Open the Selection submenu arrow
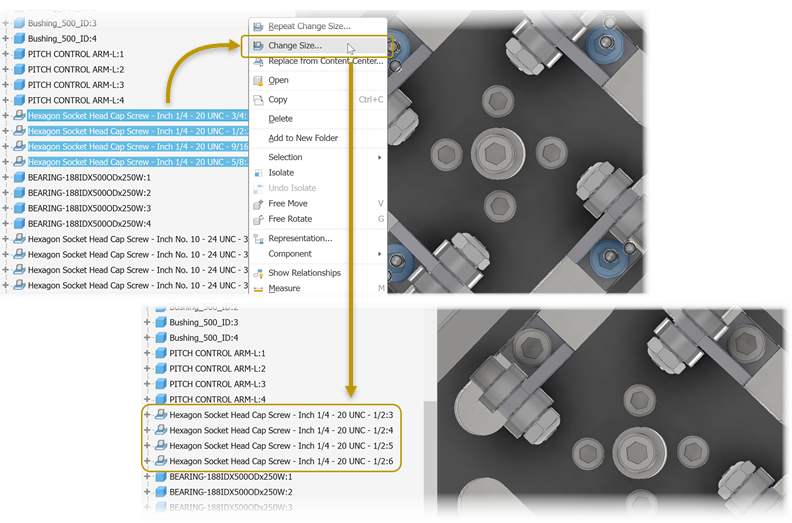The image size is (792, 523). coord(379,158)
